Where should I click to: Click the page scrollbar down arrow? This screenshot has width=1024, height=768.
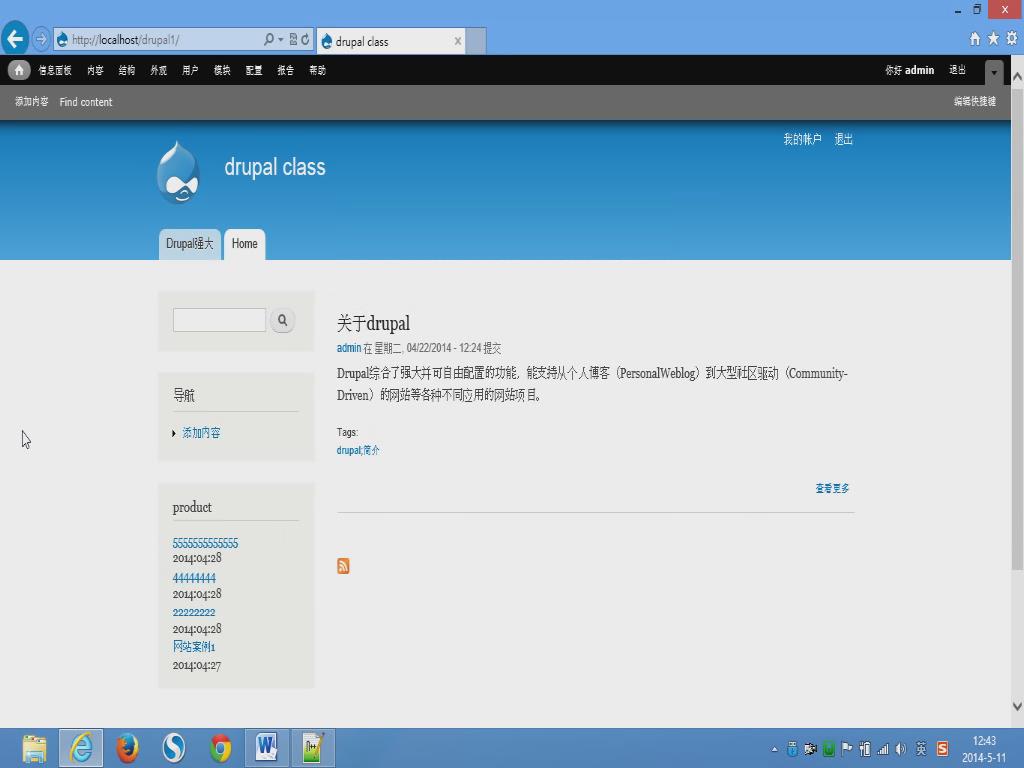(1017, 706)
